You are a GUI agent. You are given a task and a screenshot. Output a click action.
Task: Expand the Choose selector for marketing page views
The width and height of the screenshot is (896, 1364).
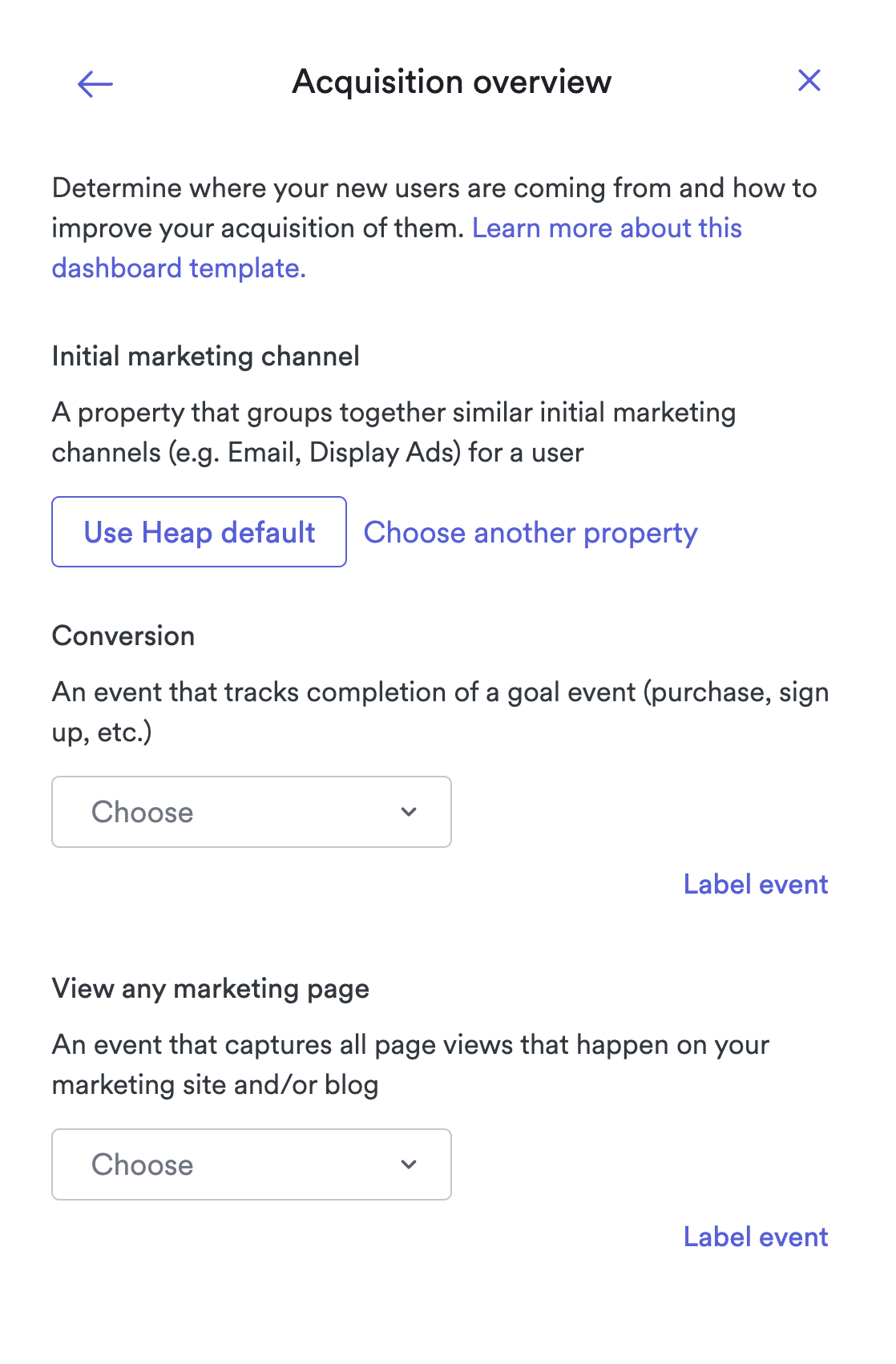pos(251,1164)
